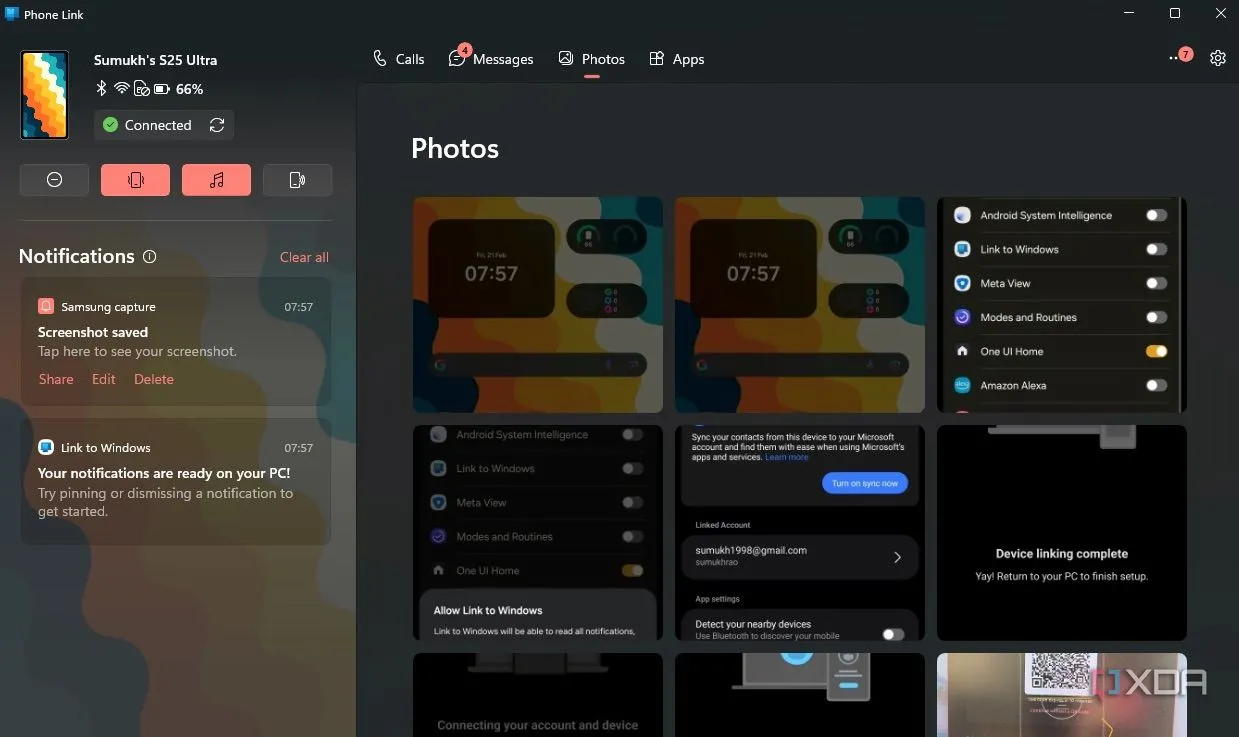Open the Link to Windows notification

click(175, 480)
